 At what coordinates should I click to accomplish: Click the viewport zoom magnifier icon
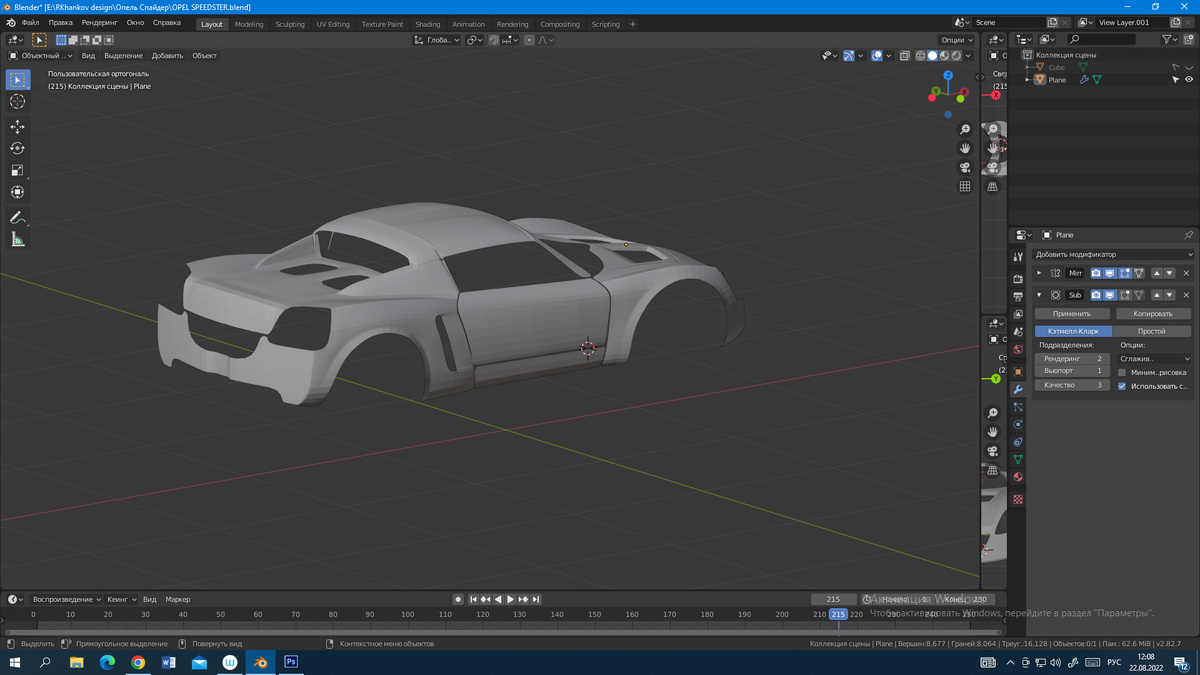[965, 130]
